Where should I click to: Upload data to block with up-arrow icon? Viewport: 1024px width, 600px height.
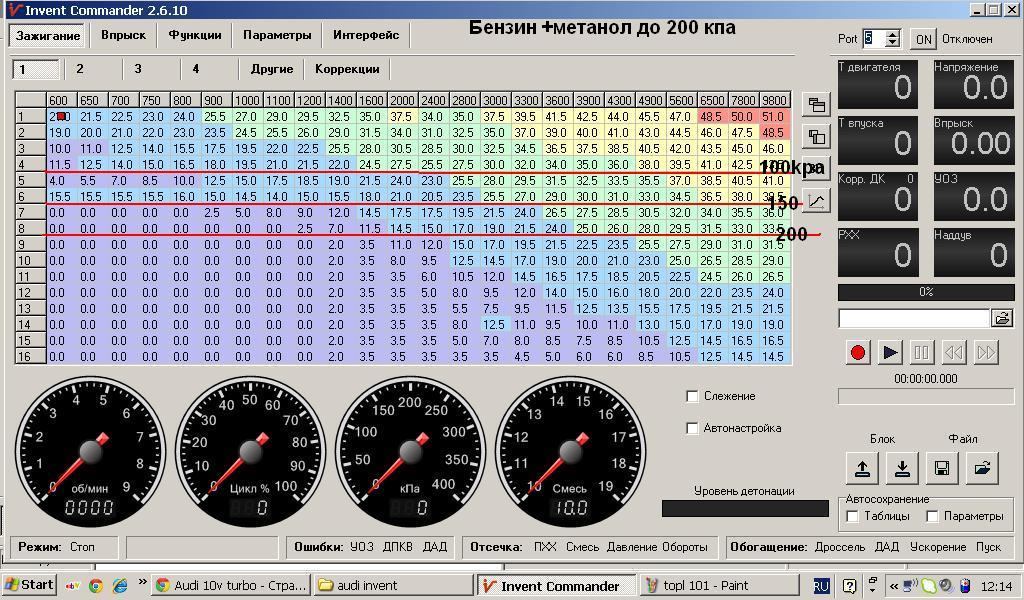(x=862, y=467)
